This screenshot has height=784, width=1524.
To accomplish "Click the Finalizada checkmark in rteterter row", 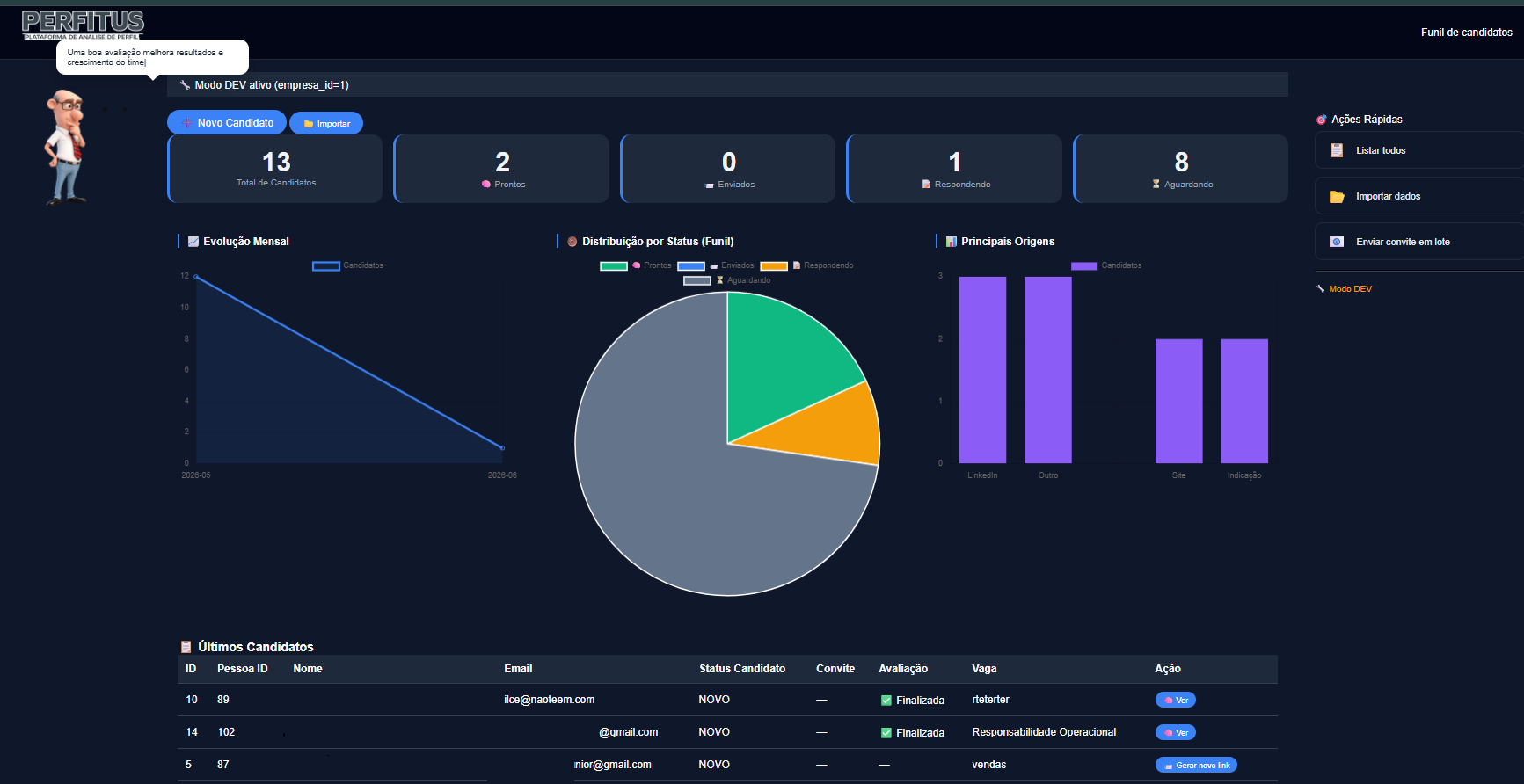I will pyautogui.click(x=886, y=701).
